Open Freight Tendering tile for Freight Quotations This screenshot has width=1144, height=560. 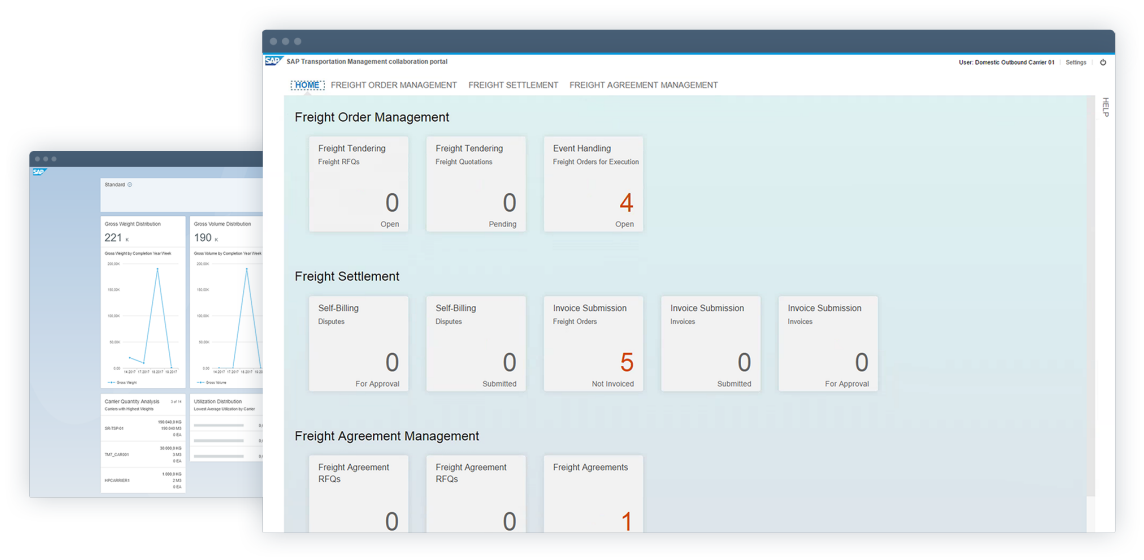coord(476,184)
